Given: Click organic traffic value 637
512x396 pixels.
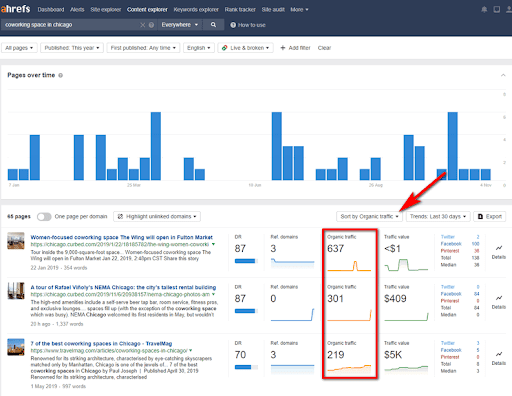Looking at the screenshot, I should 335,249.
